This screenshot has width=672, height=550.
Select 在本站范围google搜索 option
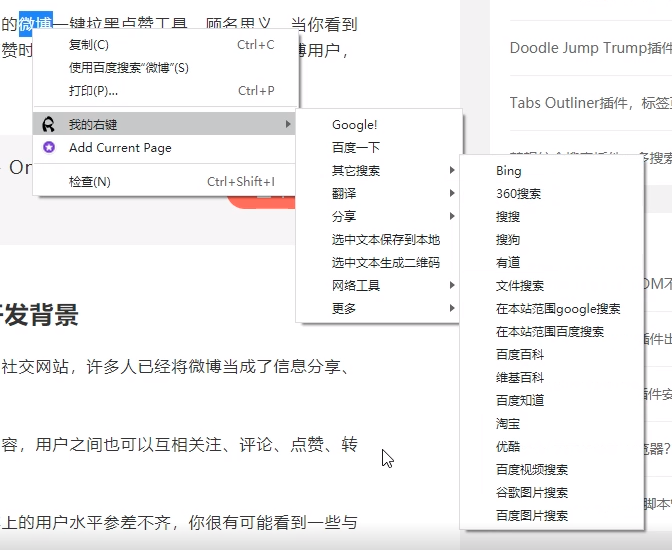tap(558, 309)
